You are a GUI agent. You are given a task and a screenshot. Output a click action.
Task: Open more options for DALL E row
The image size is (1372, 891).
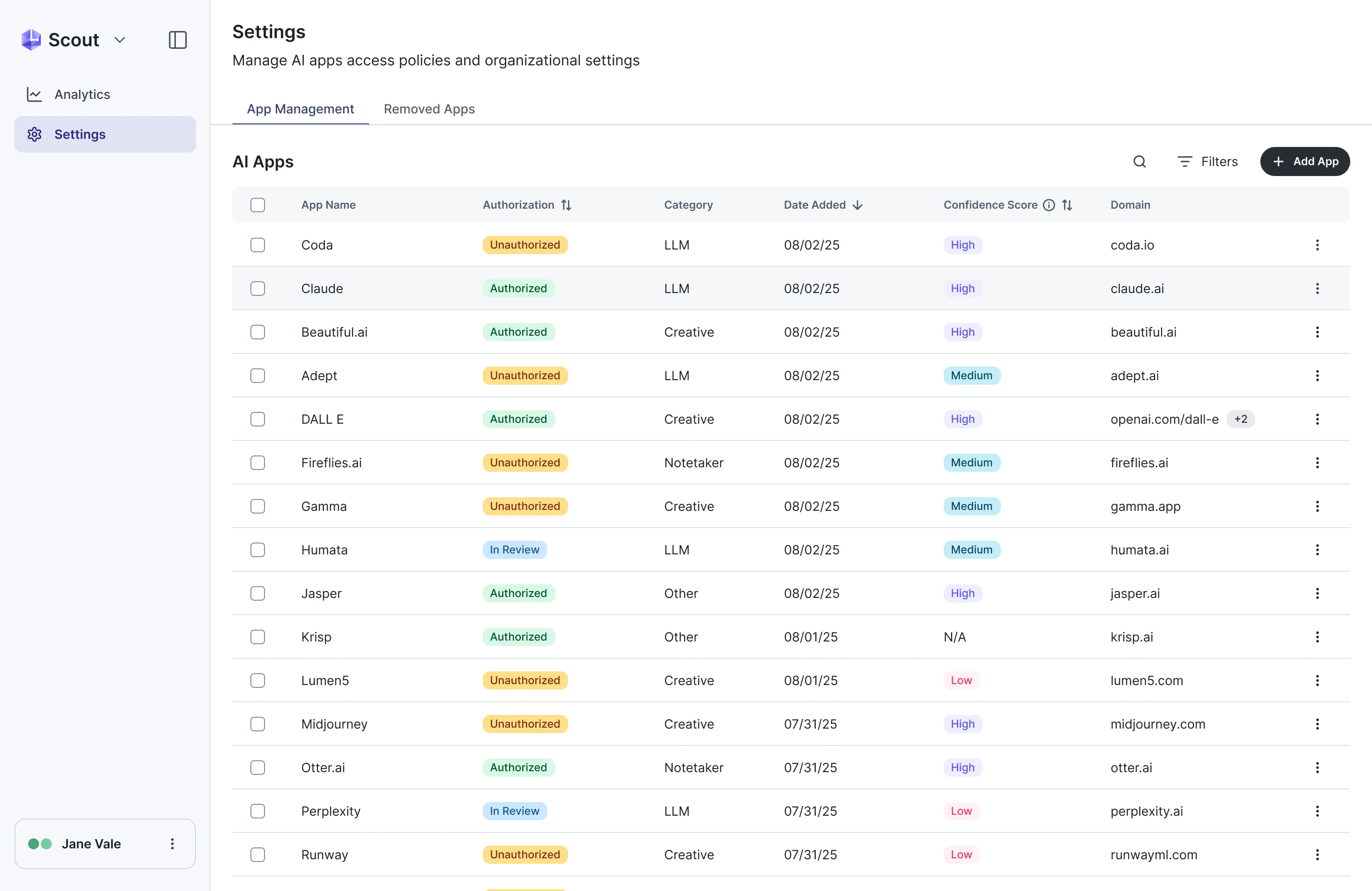[1317, 419]
